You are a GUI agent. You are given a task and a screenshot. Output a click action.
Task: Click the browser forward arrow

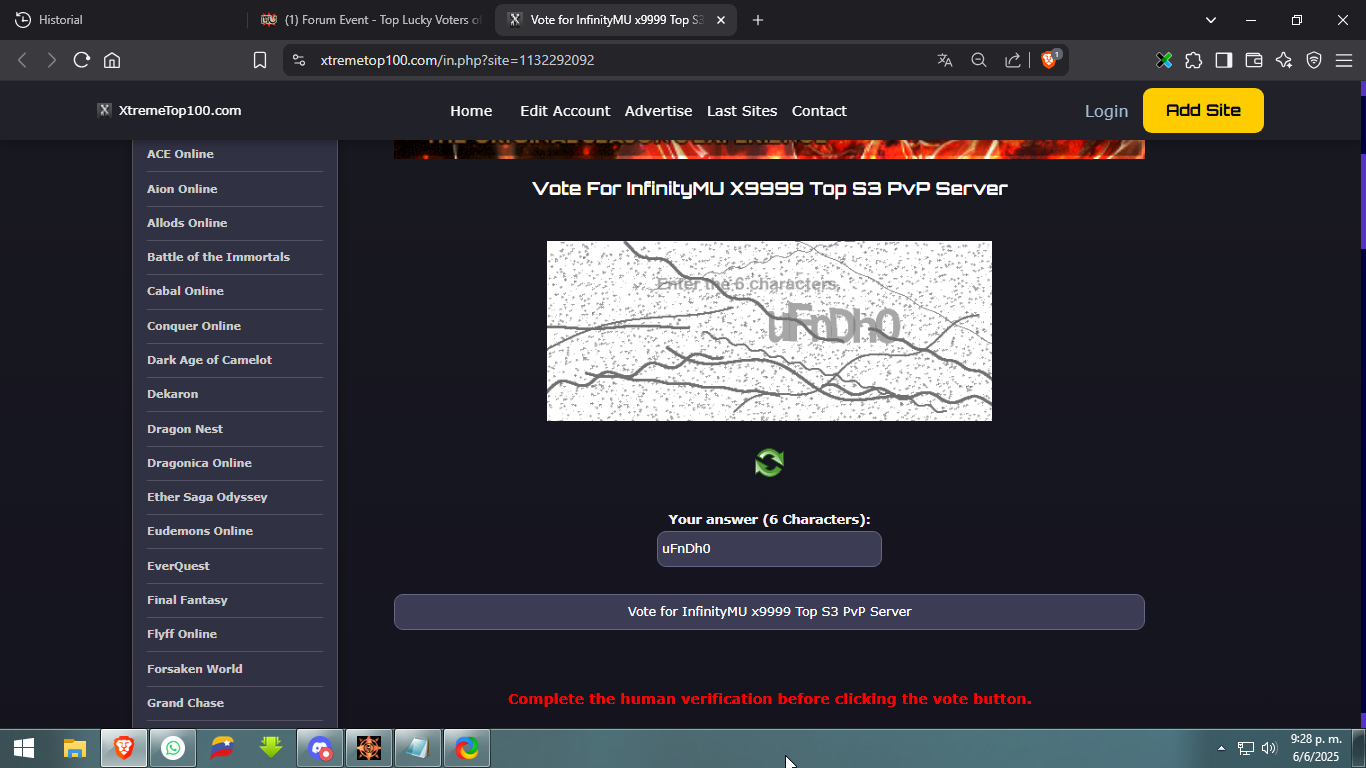pyautogui.click(x=52, y=60)
